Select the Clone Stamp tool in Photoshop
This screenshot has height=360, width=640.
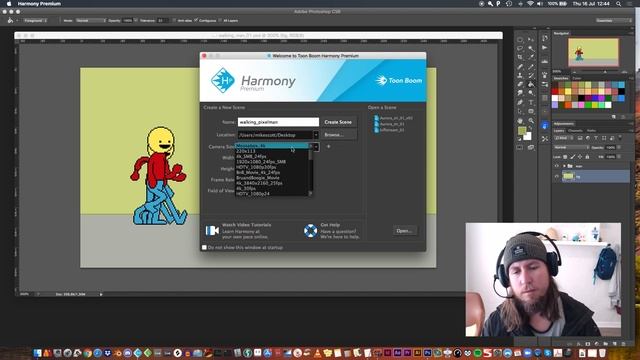click(x=520, y=75)
